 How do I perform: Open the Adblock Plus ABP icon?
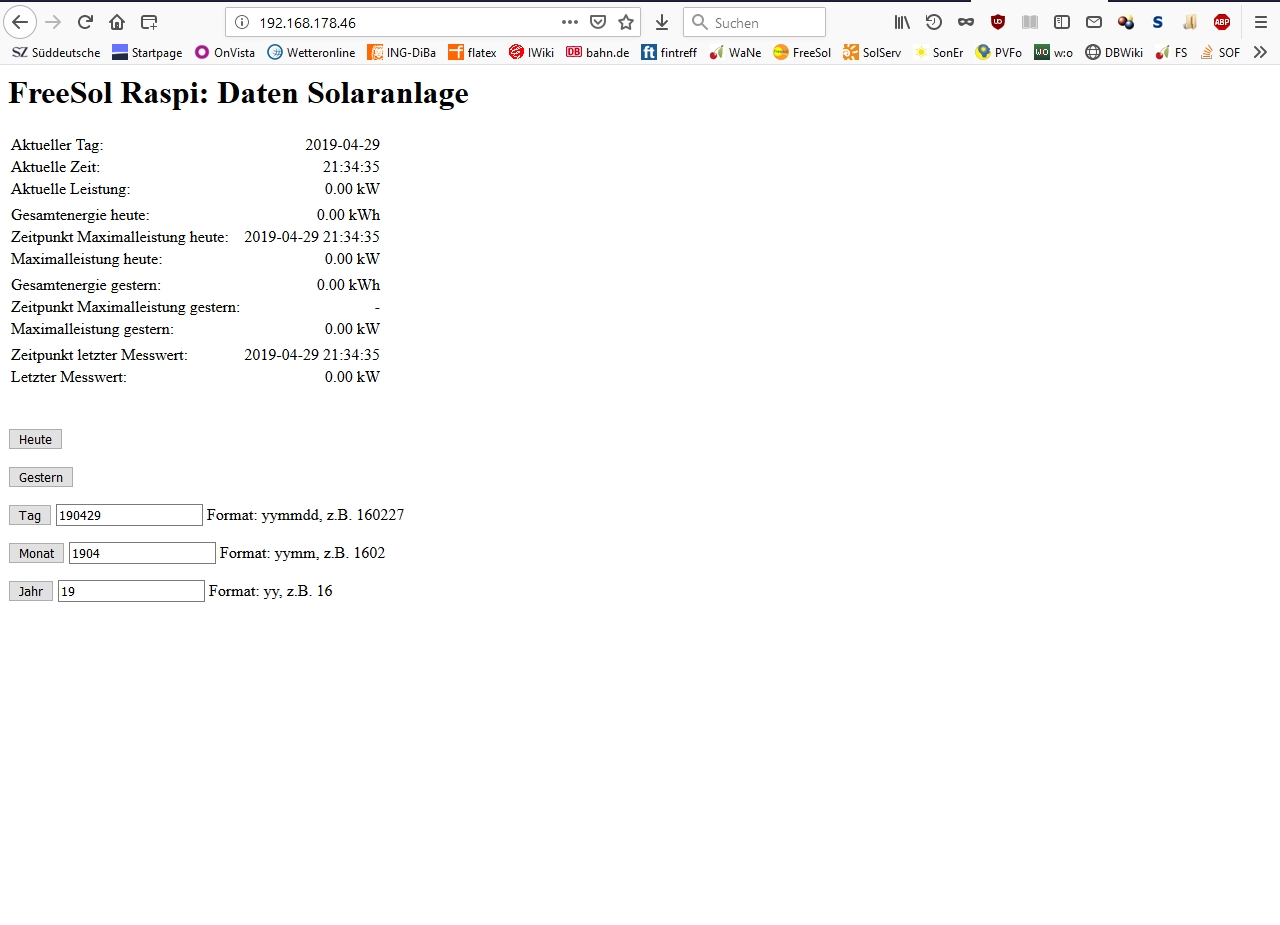coord(1221,22)
